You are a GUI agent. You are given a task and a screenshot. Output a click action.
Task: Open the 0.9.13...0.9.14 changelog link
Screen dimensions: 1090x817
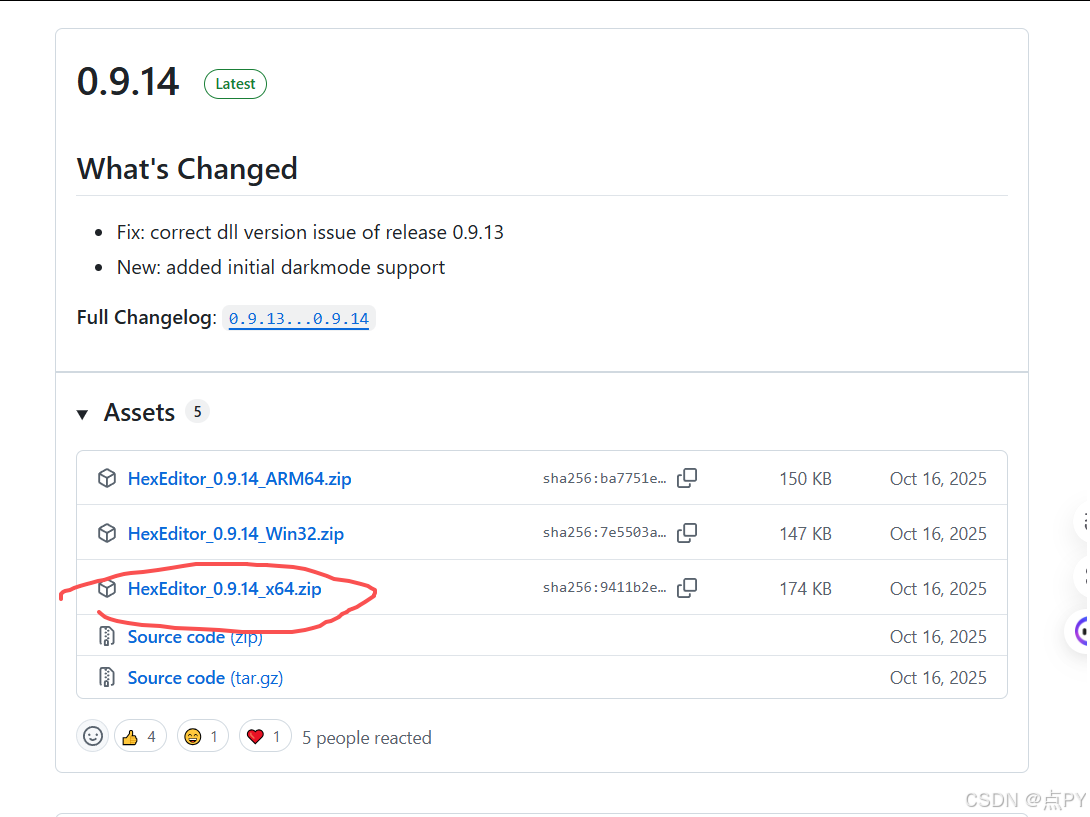pyautogui.click(x=299, y=318)
